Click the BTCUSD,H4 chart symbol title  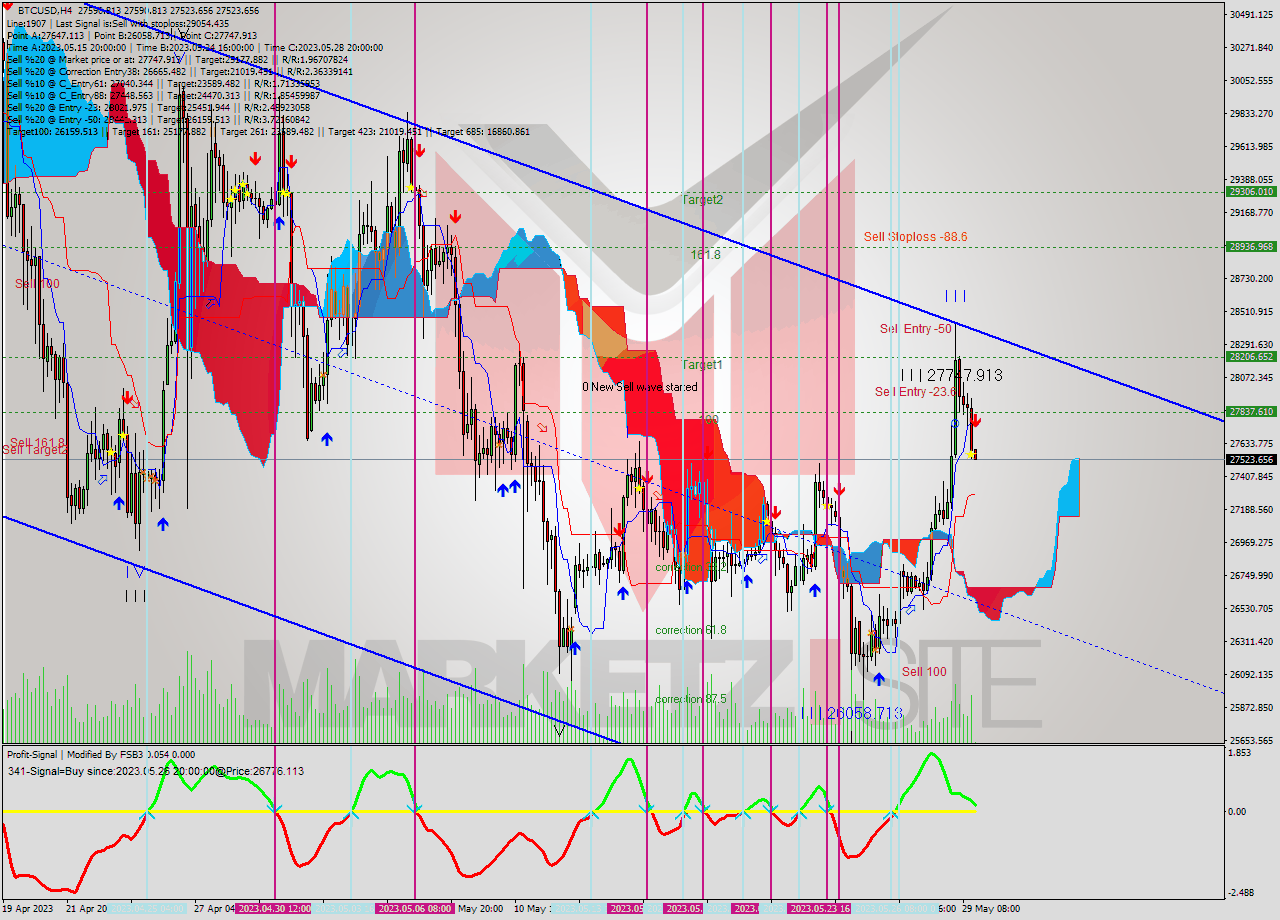tap(44, 10)
